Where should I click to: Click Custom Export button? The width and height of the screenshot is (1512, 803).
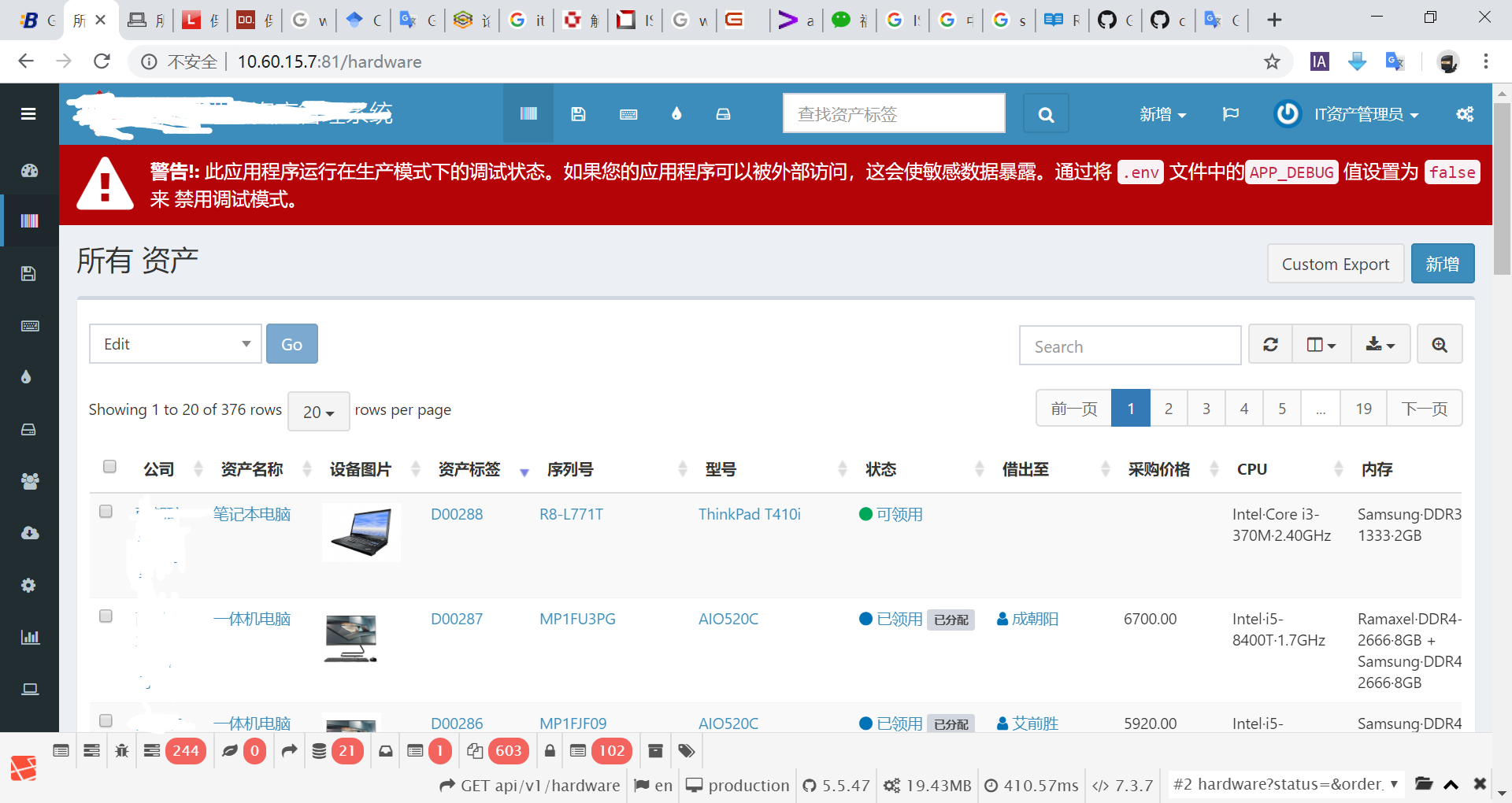[1336, 264]
